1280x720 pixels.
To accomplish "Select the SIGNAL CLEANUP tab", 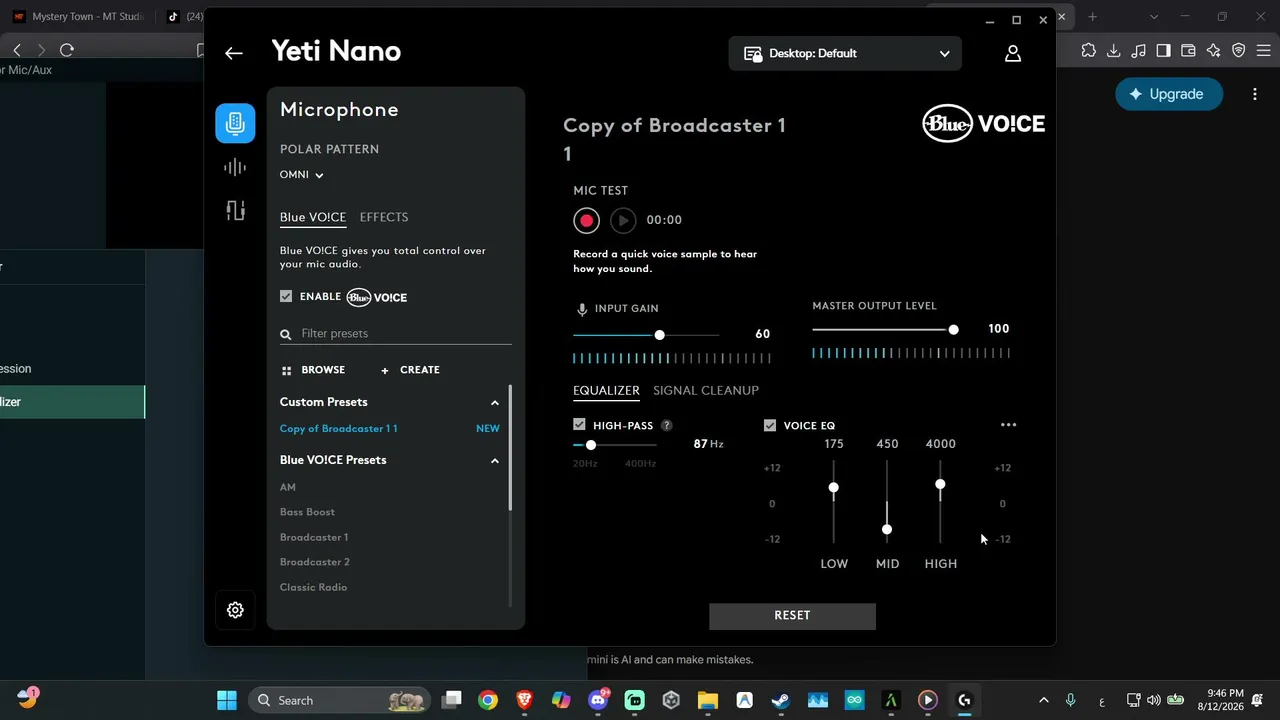I will (706, 390).
